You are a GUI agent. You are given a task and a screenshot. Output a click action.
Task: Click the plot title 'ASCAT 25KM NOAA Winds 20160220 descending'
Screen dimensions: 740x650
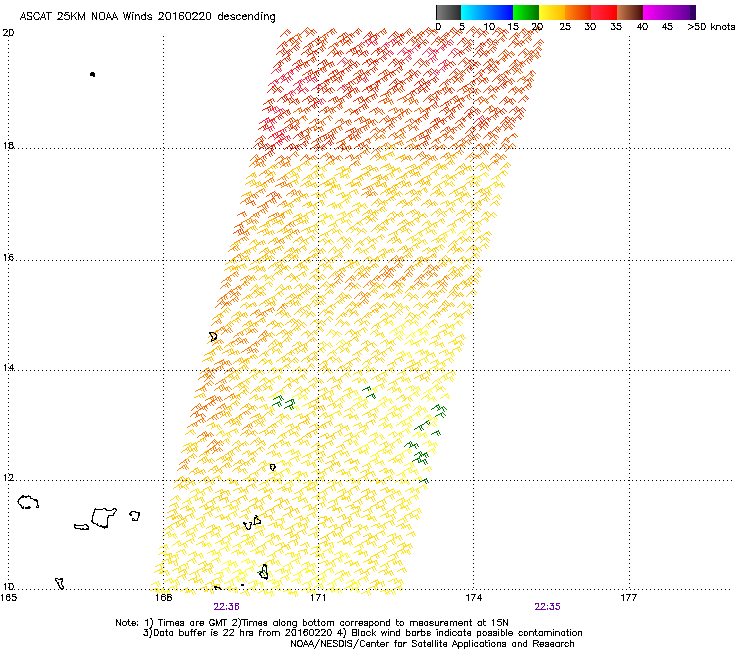point(147,17)
